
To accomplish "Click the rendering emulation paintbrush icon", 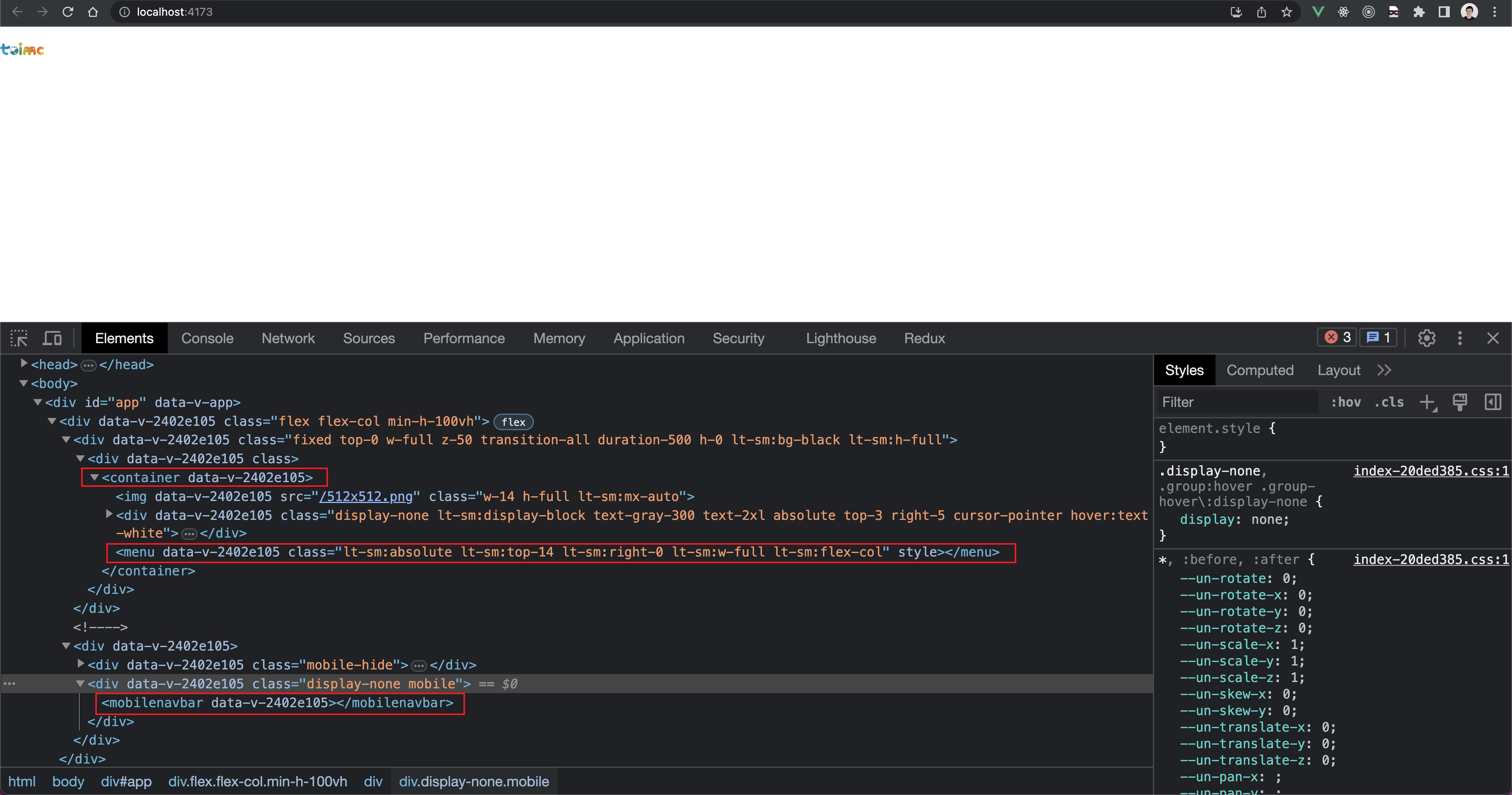I will [1459, 403].
